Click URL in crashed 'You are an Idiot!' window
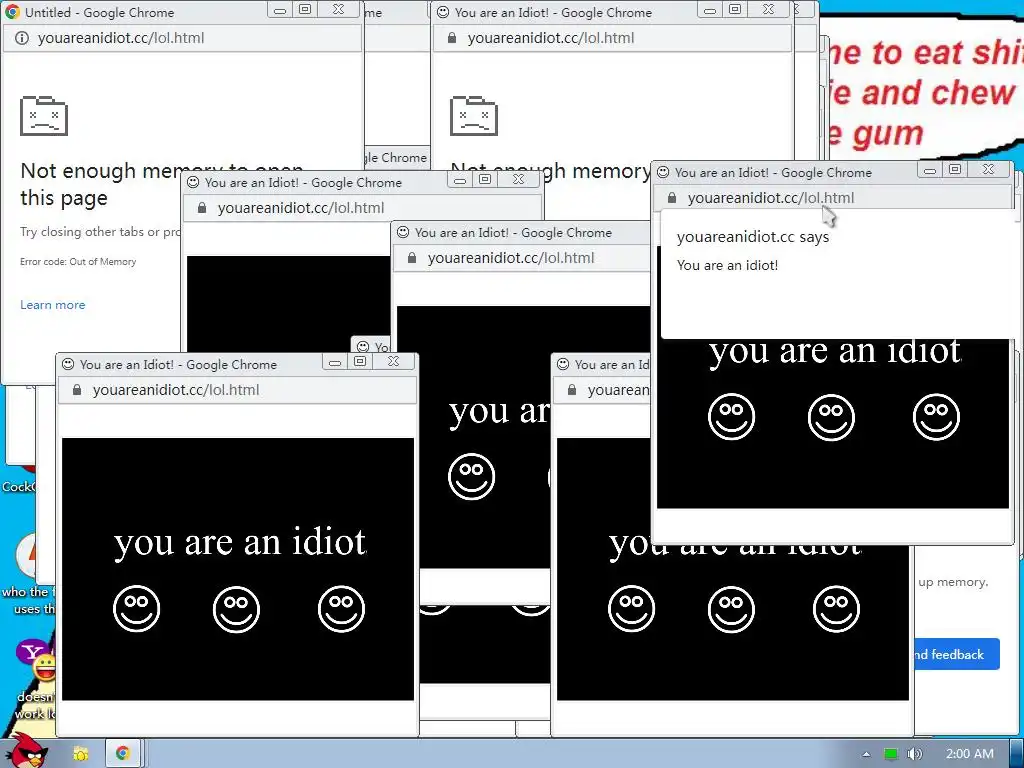Screen dimensions: 1024x768 coord(551,38)
